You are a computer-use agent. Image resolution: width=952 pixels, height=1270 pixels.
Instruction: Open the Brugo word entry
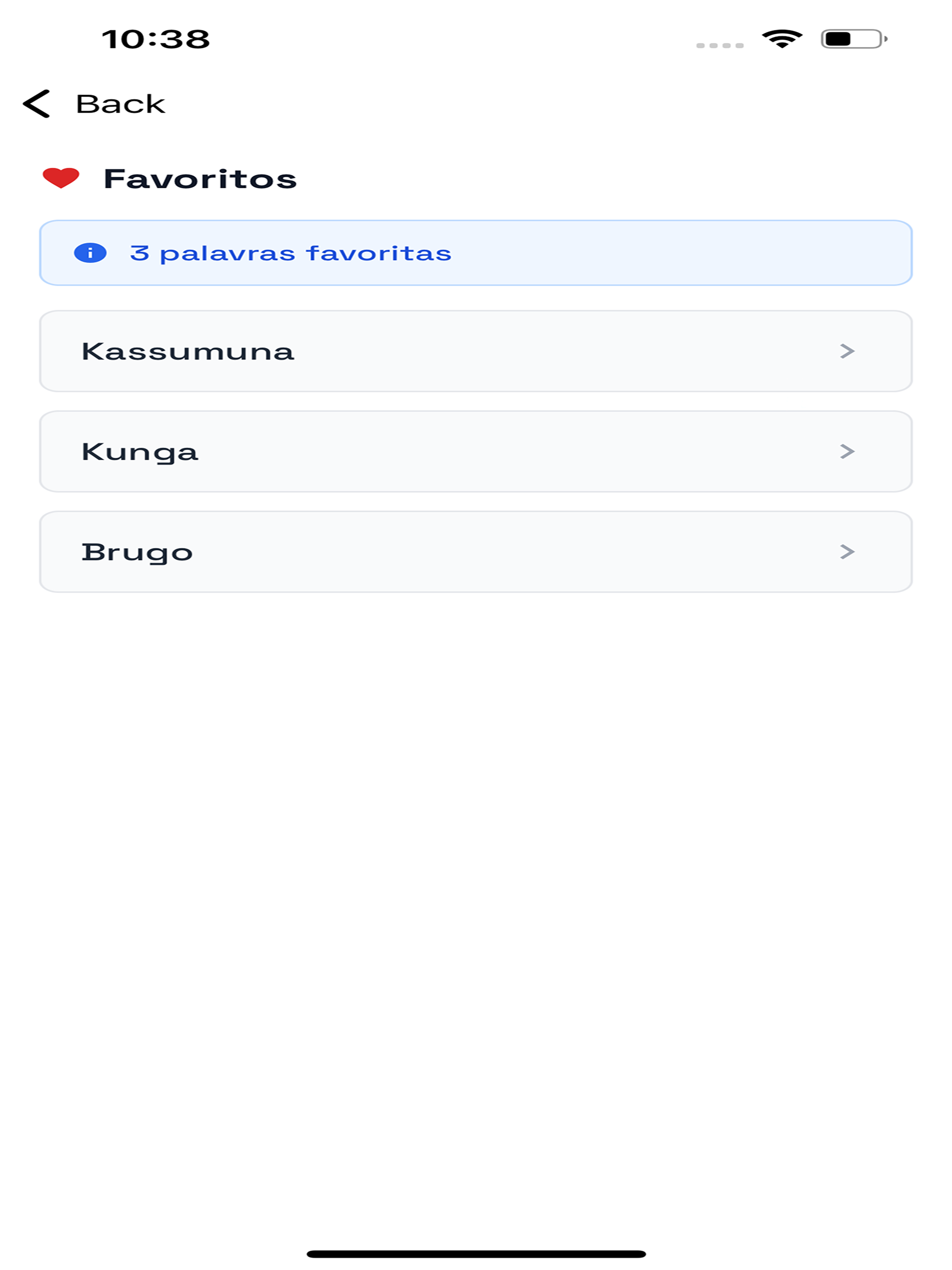coord(476,552)
